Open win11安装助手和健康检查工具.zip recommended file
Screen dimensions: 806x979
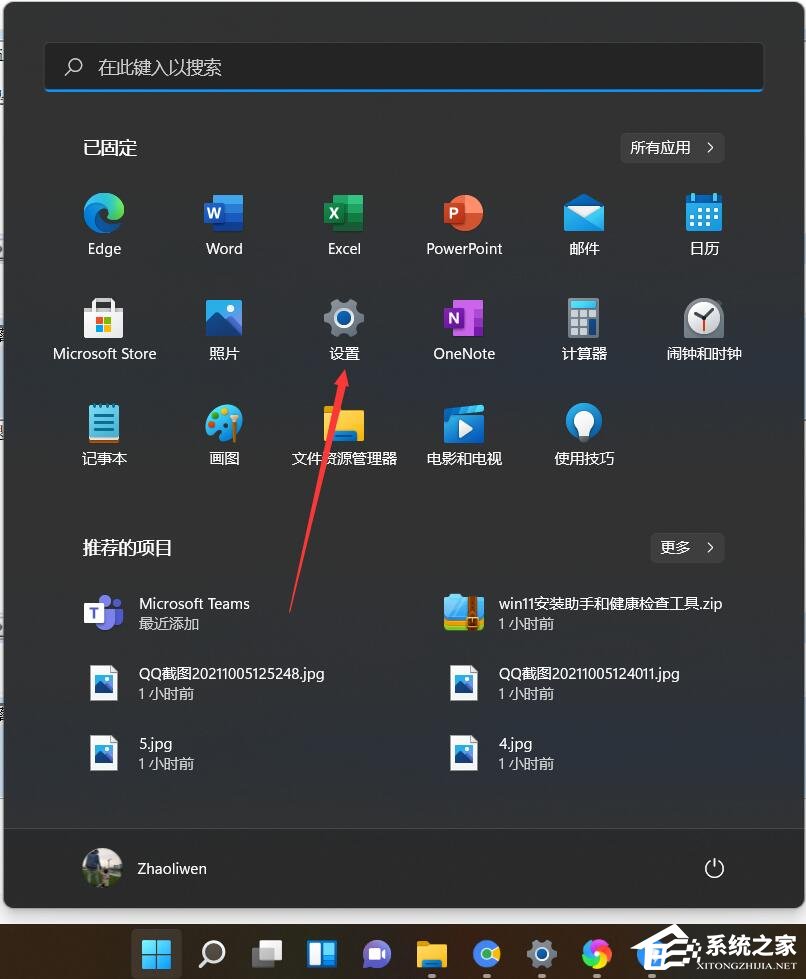(609, 613)
